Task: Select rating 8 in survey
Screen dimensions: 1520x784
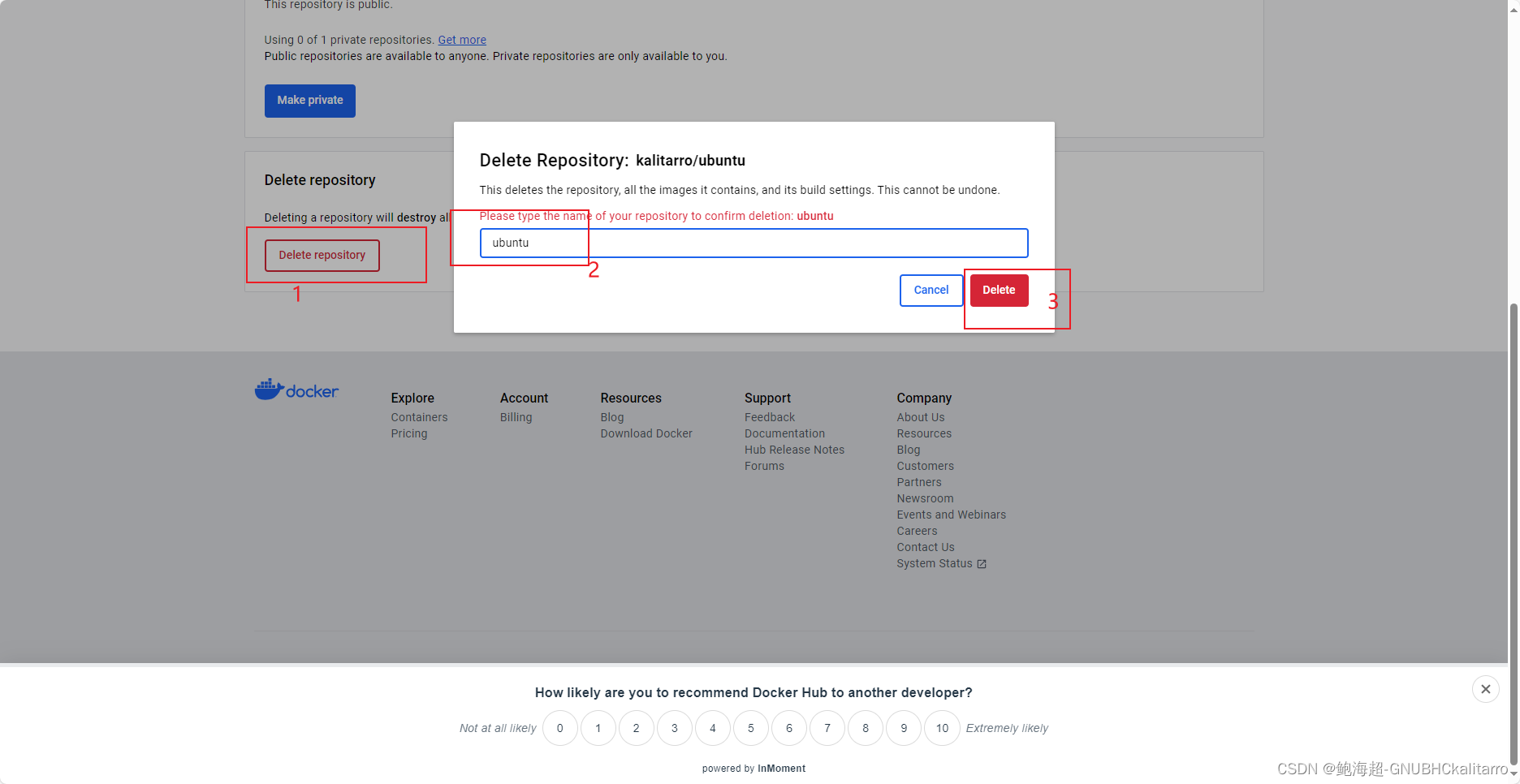Action: point(866,728)
